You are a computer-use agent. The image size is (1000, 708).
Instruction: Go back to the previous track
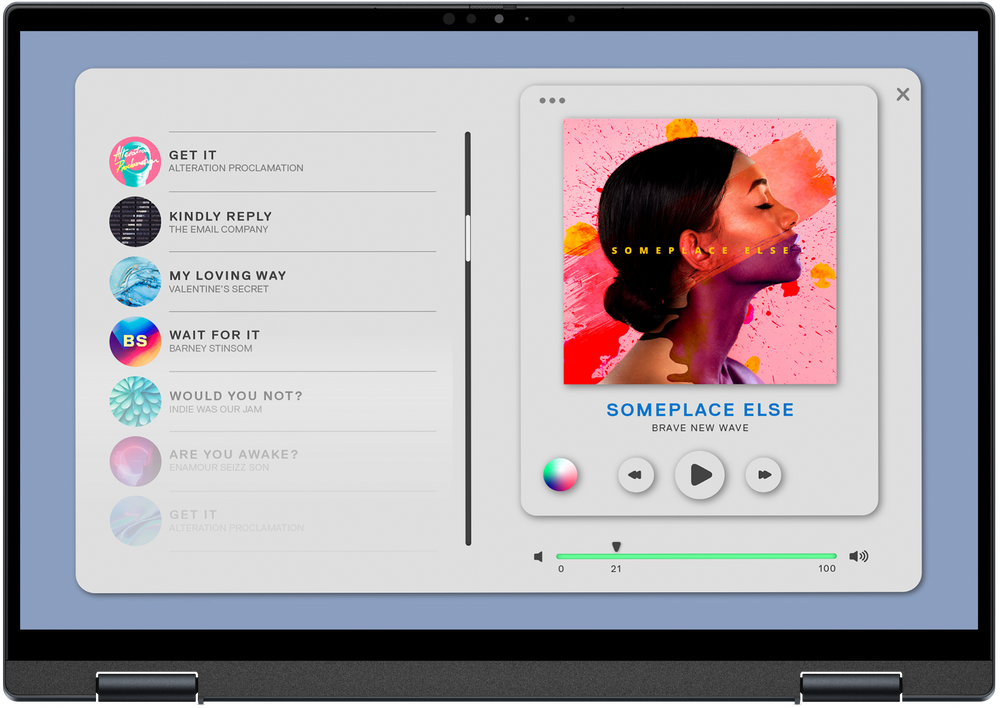[635, 475]
